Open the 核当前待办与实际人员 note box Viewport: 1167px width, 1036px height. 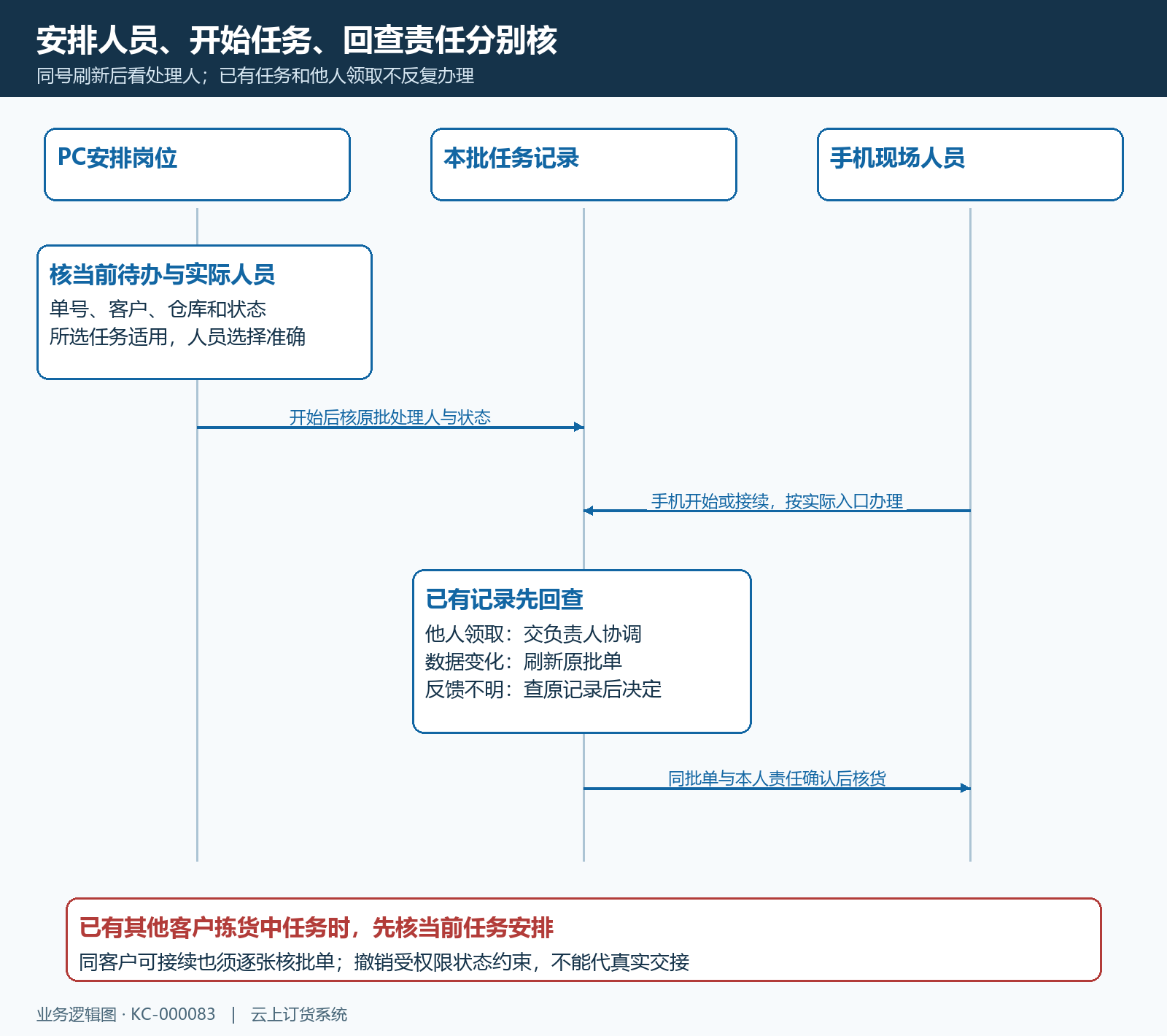click(x=204, y=312)
